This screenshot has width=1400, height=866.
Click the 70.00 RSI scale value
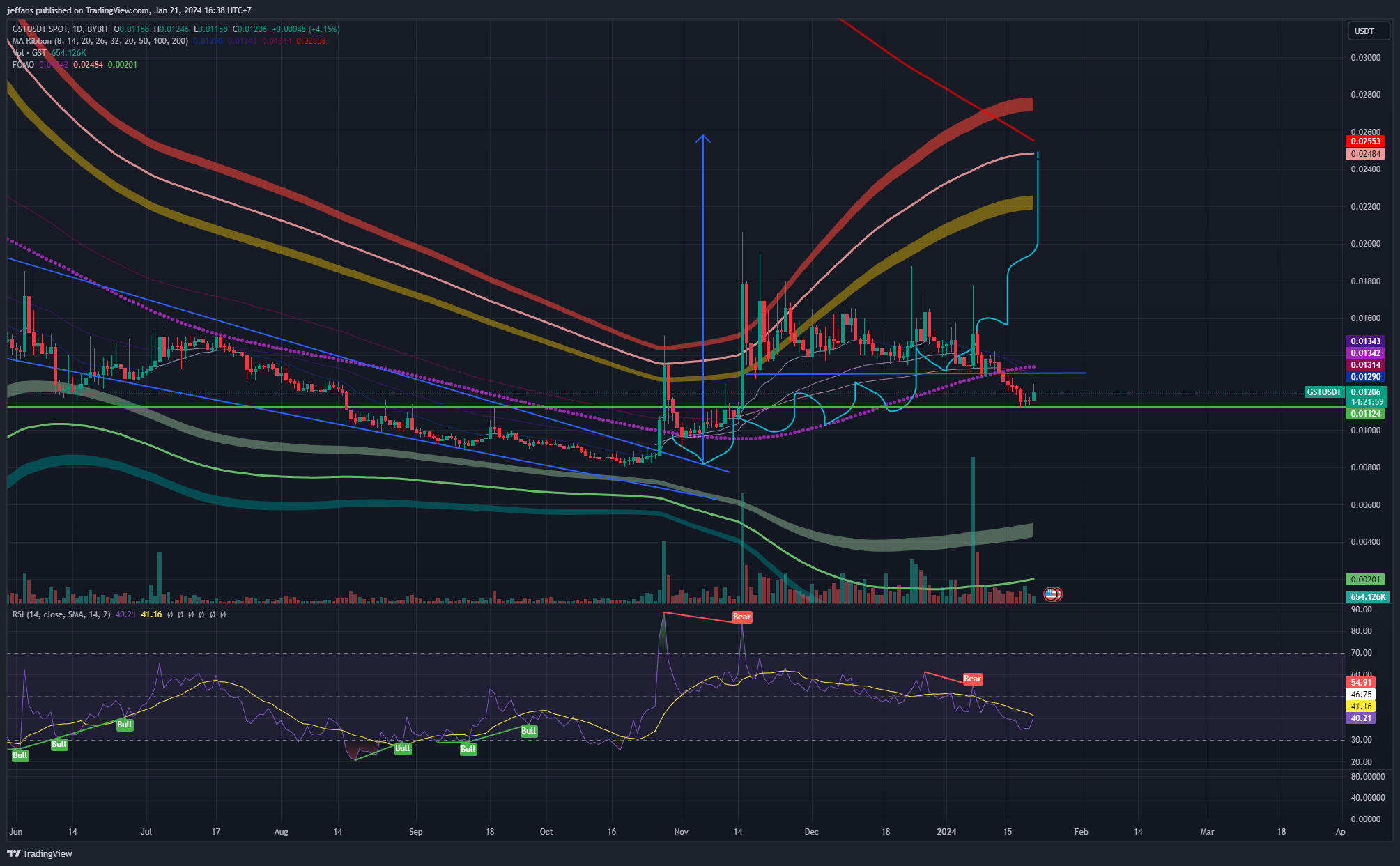(x=1361, y=653)
